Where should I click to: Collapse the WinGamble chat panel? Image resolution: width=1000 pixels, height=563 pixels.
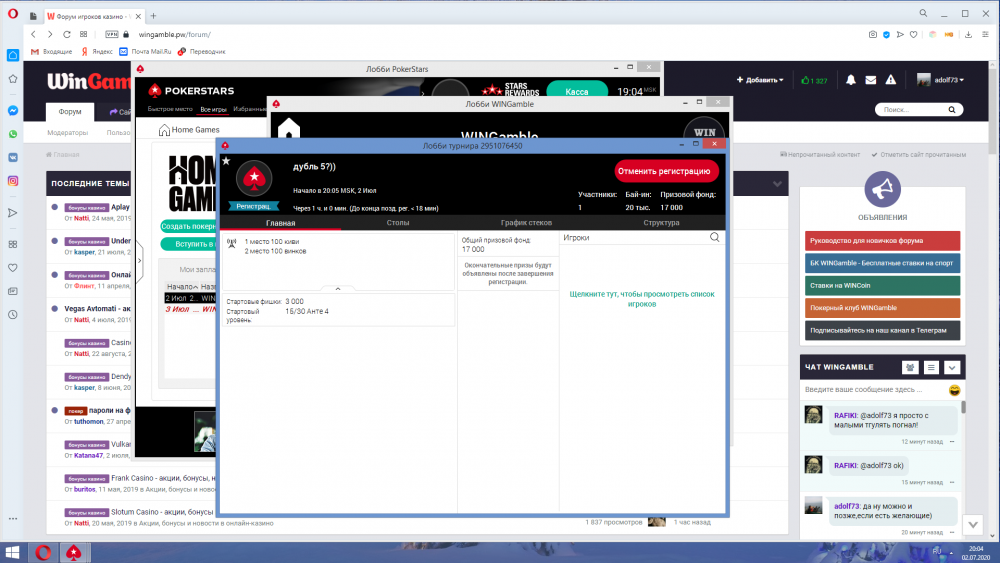pos(951,367)
